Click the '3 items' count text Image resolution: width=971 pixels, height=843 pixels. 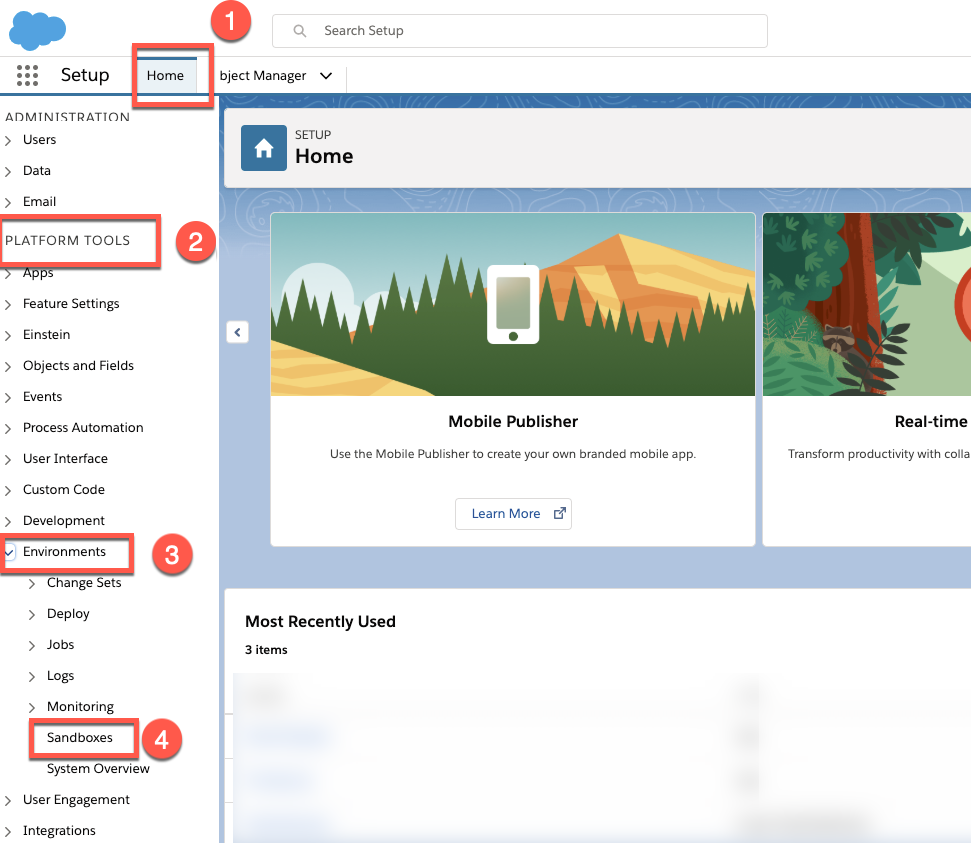[266, 650]
